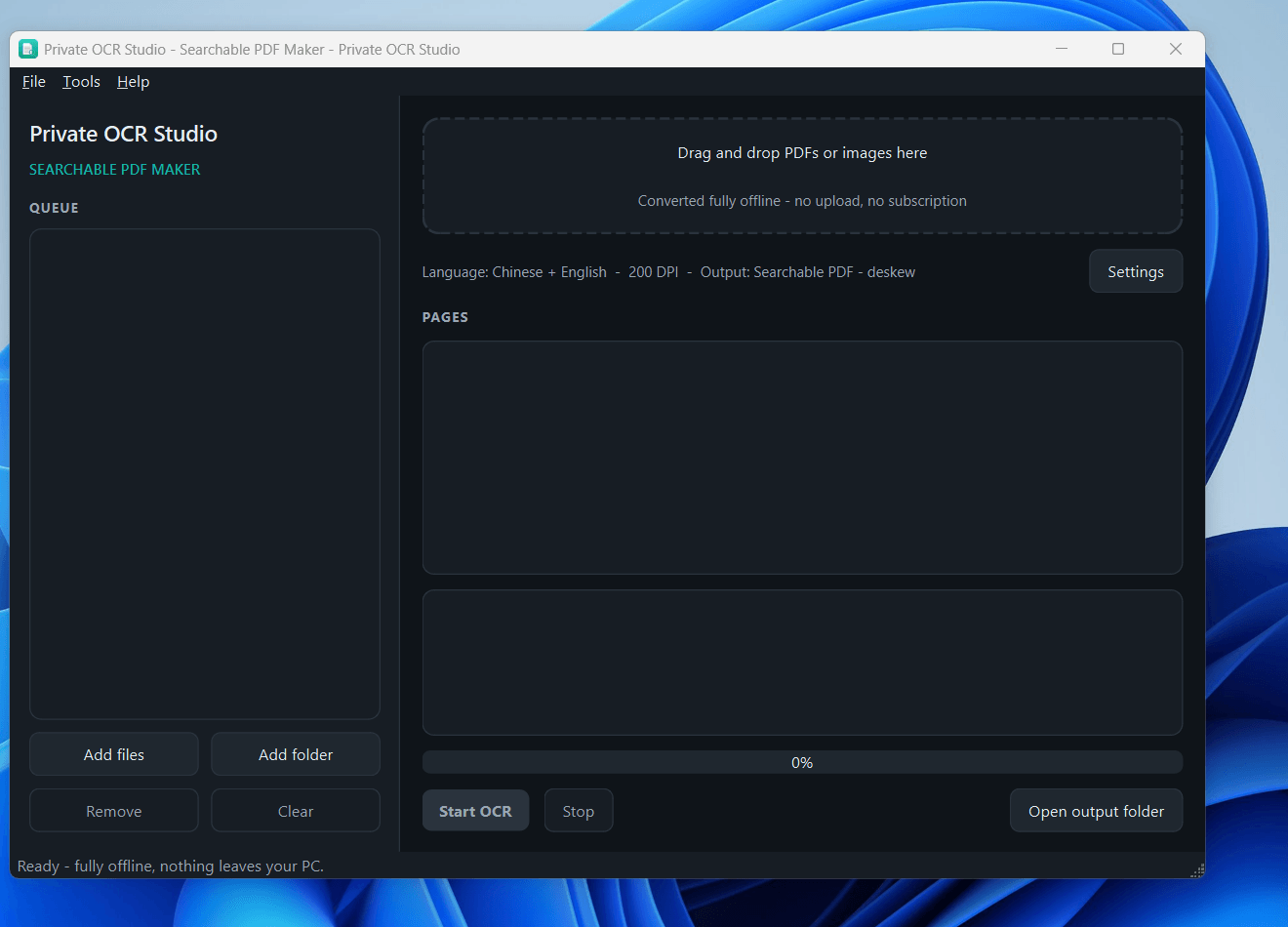Click the "QUEUE" section label
Viewport: 1288px width, 927px height.
(x=54, y=208)
